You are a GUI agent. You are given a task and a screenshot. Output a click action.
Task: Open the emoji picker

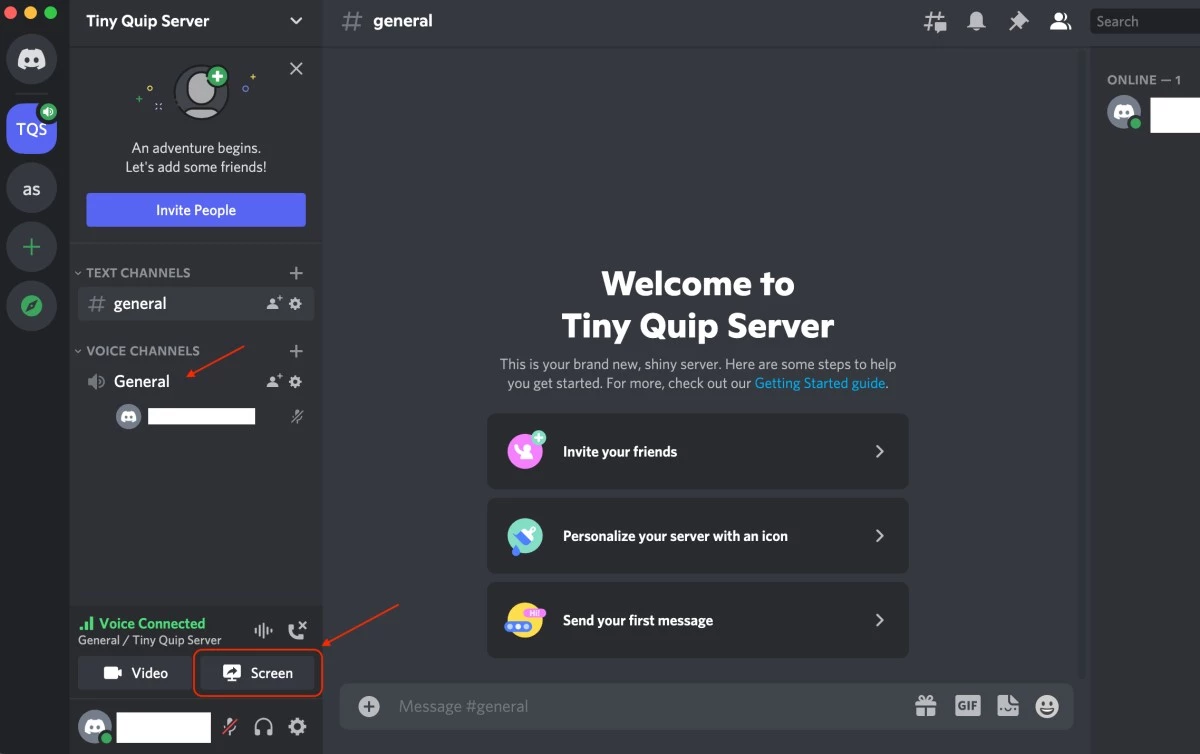coord(1046,705)
